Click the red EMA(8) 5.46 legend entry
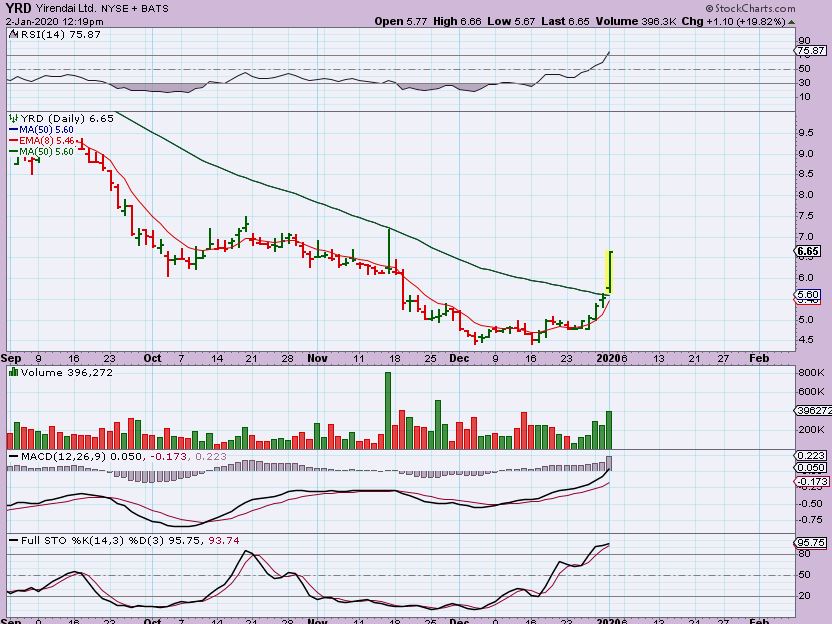The image size is (832, 624). (41, 141)
